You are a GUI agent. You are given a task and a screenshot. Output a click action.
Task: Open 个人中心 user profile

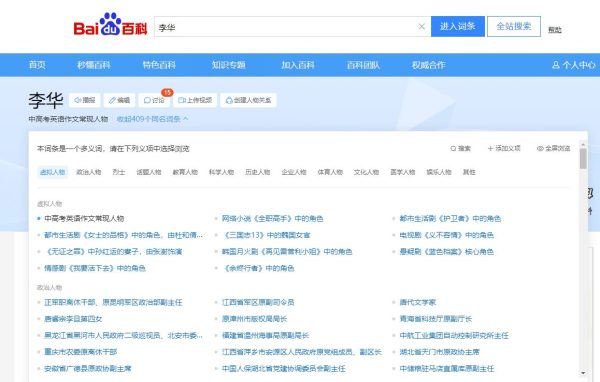tap(573, 65)
